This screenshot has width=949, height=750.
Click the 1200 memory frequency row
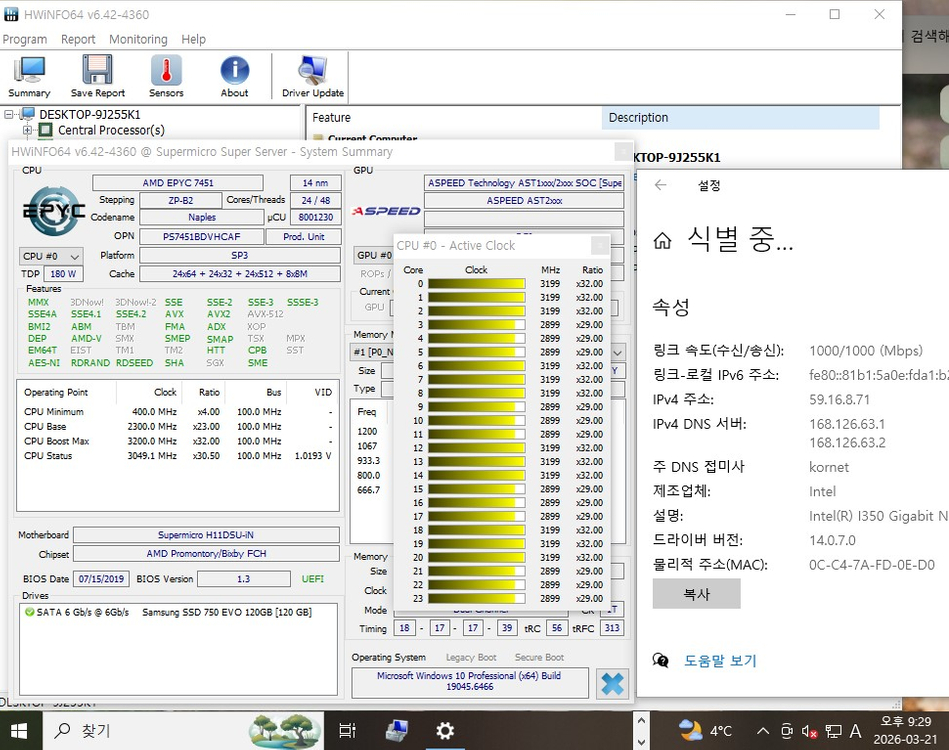367,432
